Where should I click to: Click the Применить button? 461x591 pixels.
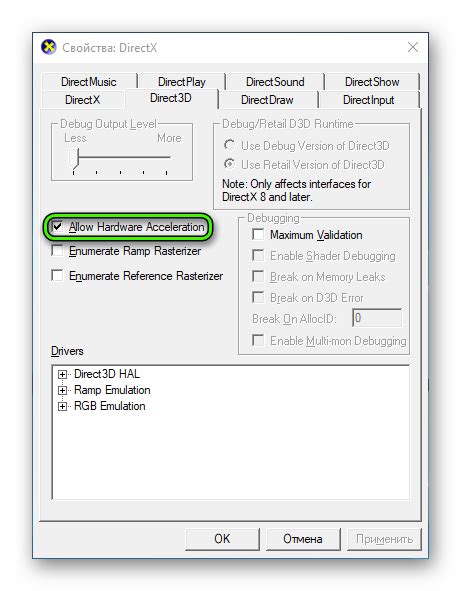coord(384,539)
